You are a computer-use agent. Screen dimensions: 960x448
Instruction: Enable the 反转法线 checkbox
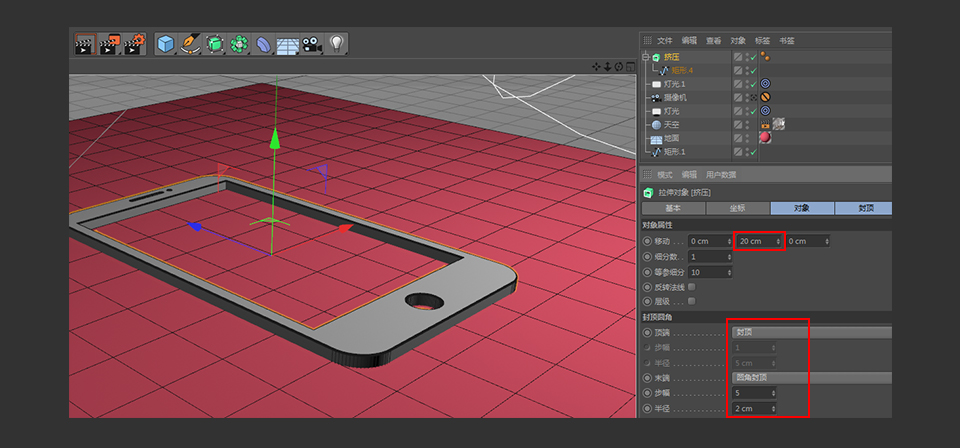click(x=692, y=287)
